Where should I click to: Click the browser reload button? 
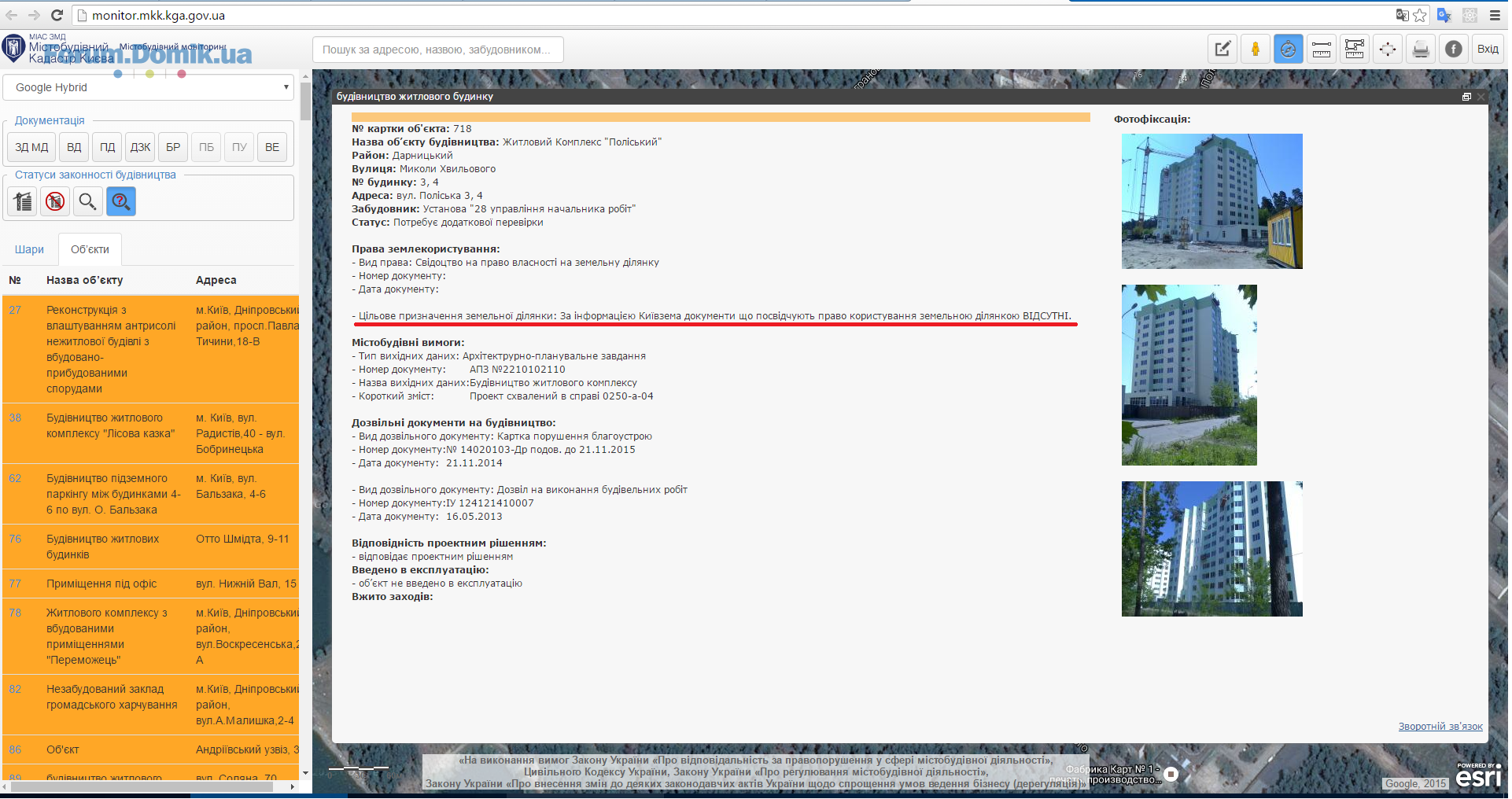click(x=57, y=15)
